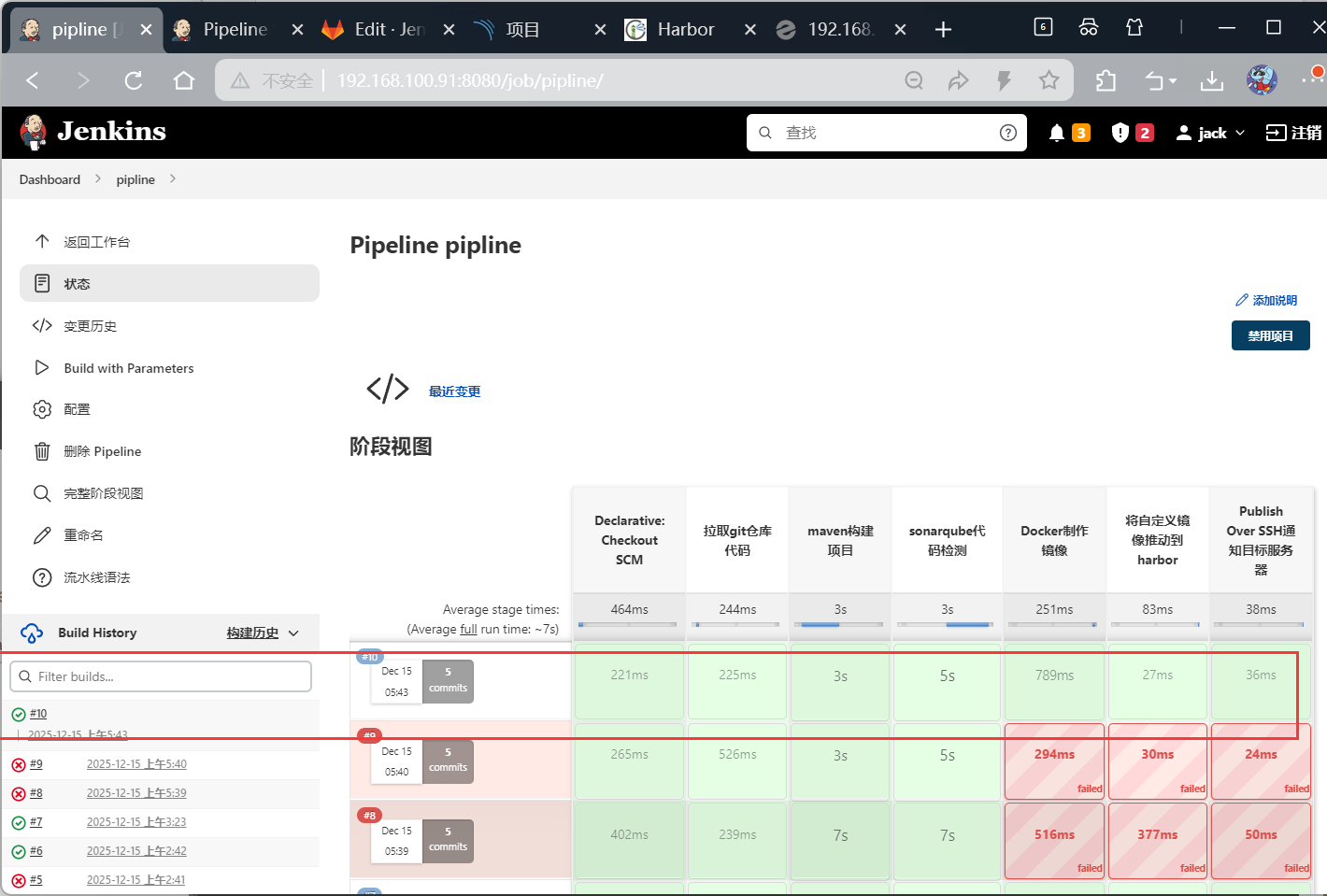Click the code brackets icon beside 最近变更
This screenshot has width=1327, height=896.
pyautogui.click(x=388, y=388)
